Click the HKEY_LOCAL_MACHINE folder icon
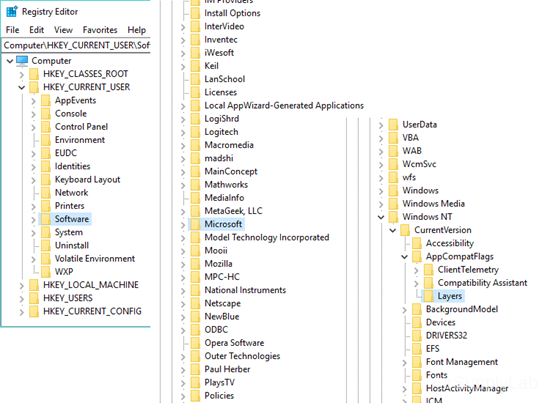 (x=34, y=285)
